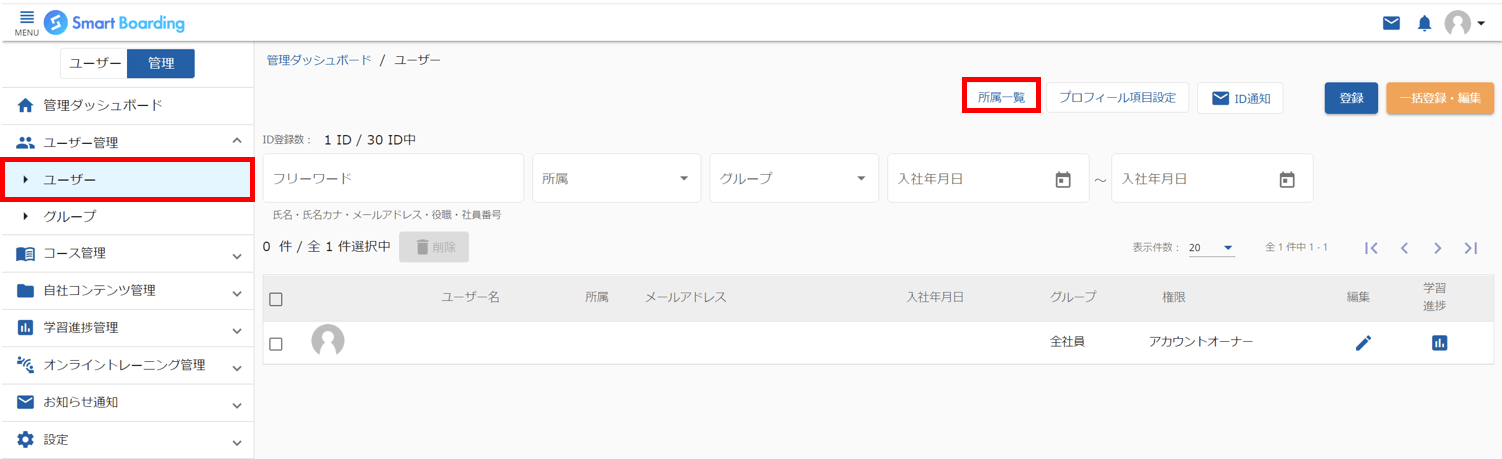Viewport: 1502px width, 459px height.
Task: Go to the next page arrow
Action: click(x=1437, y=248)
